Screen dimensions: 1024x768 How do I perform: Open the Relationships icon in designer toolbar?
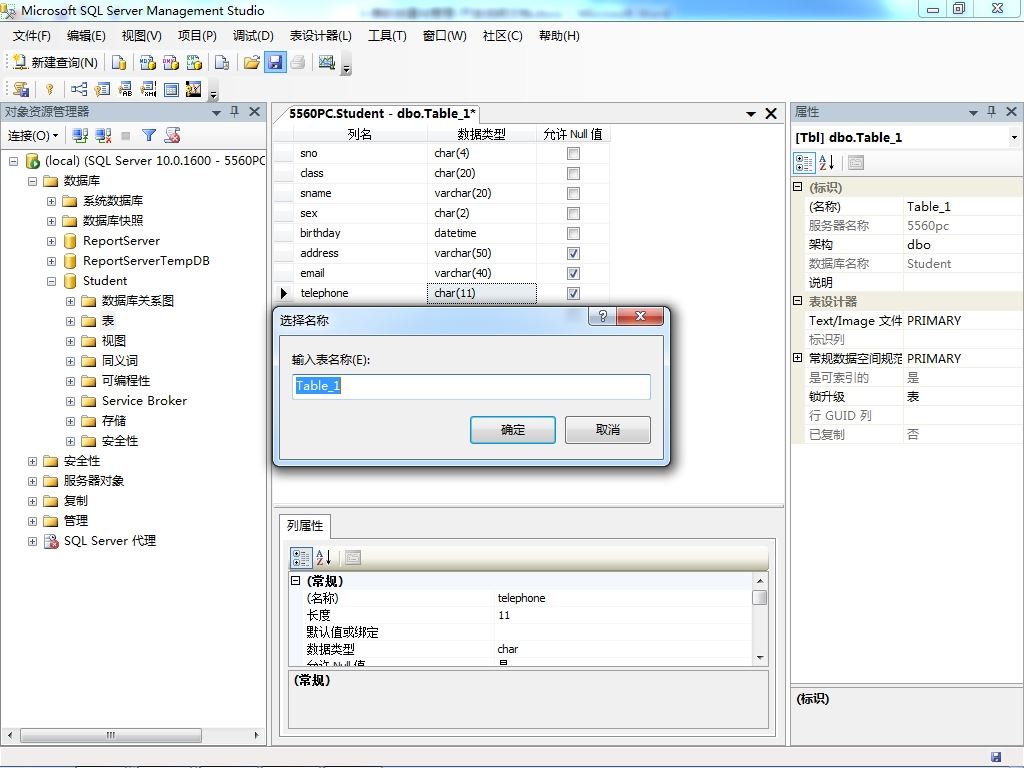pyautogui.click(x=79, y=89)
